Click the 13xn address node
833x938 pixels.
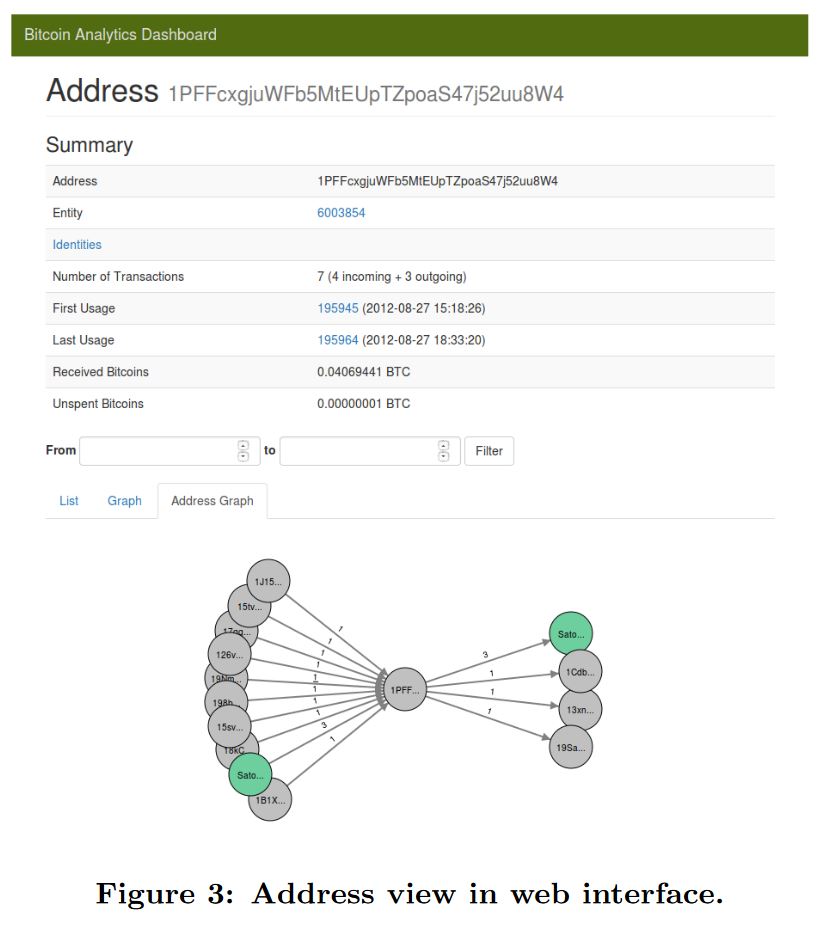click(580, 709)
